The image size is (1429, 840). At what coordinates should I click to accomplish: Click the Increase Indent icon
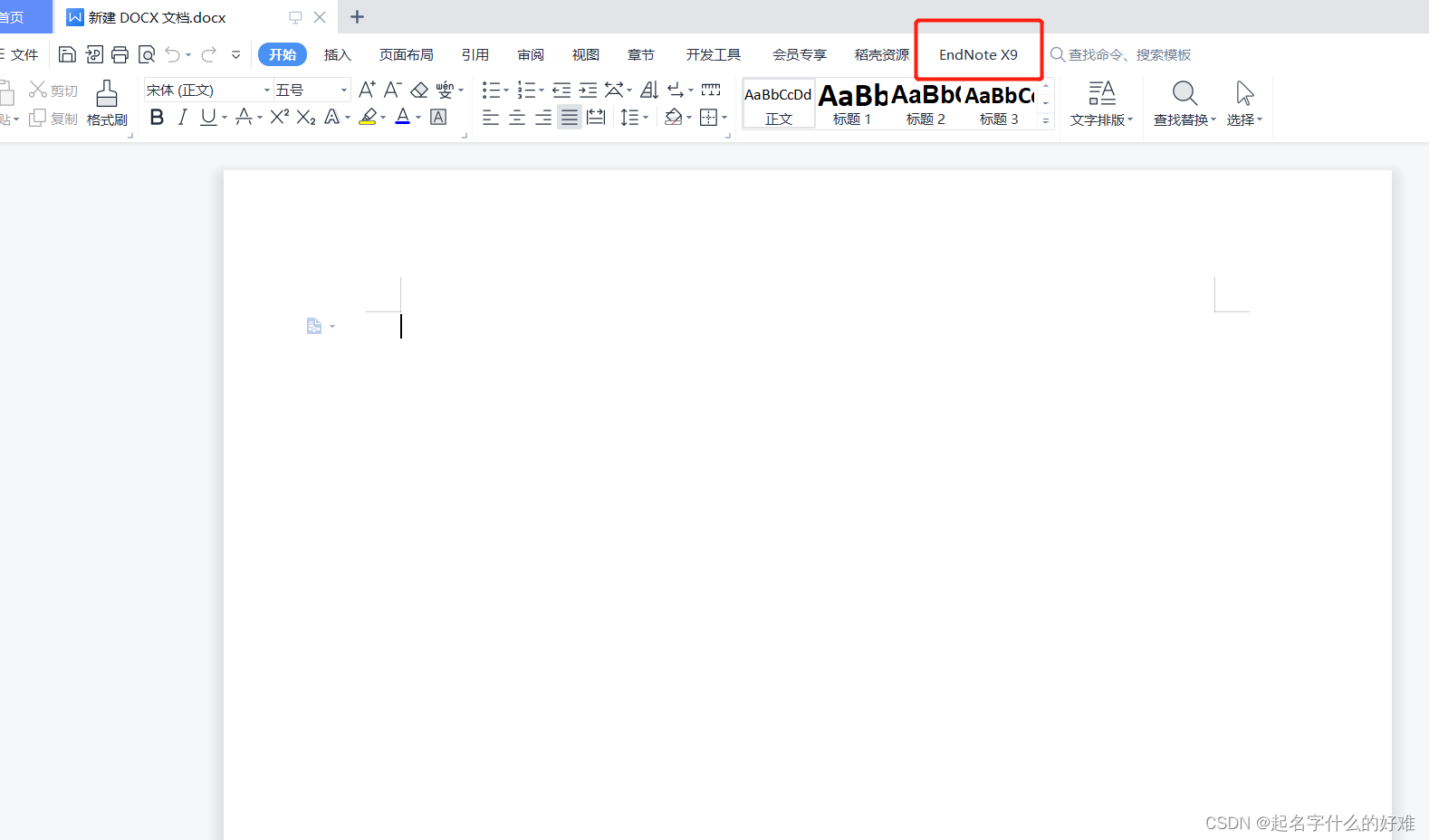(588, 90)
